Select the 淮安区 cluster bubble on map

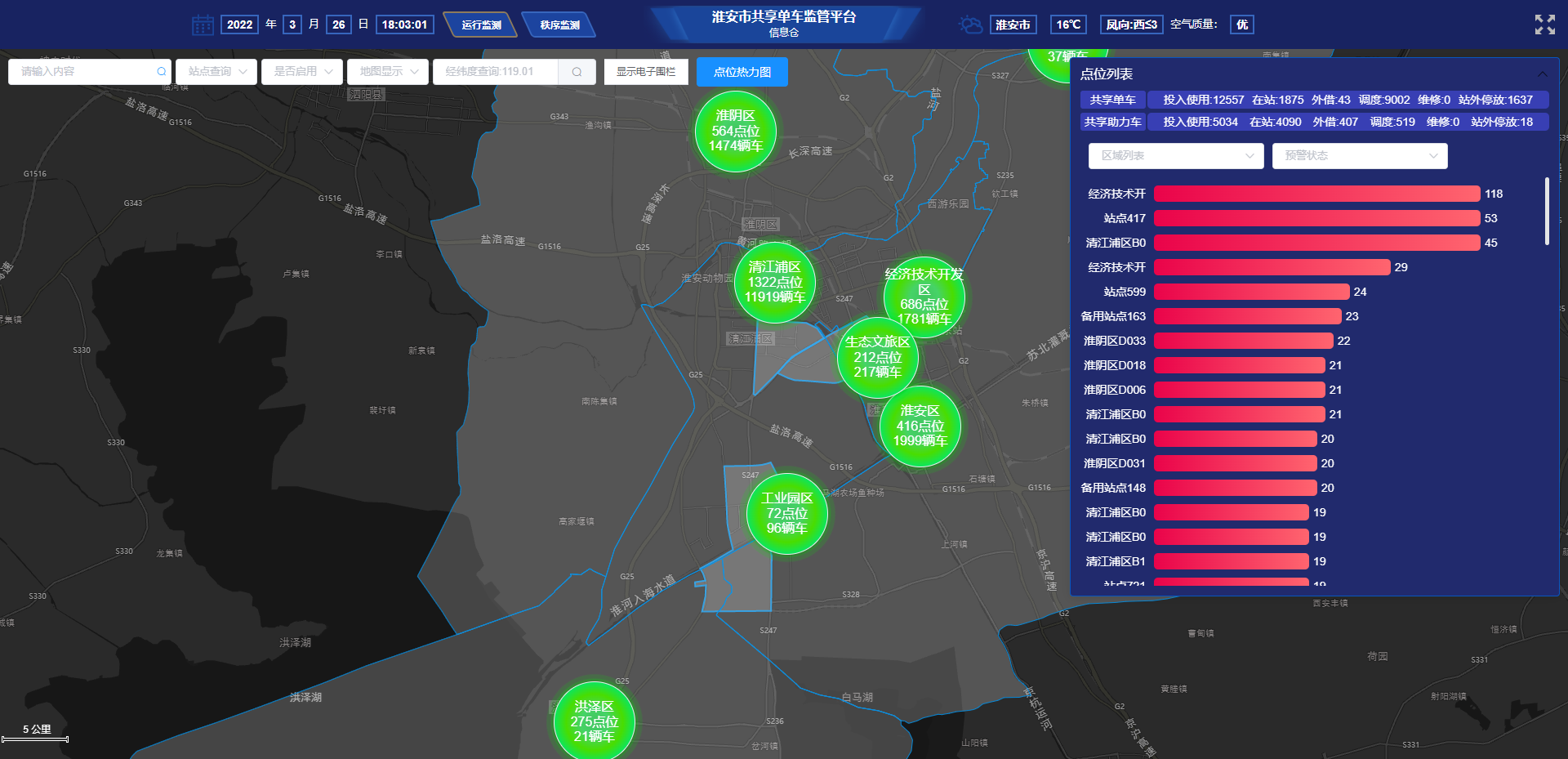tap(920, 426)
